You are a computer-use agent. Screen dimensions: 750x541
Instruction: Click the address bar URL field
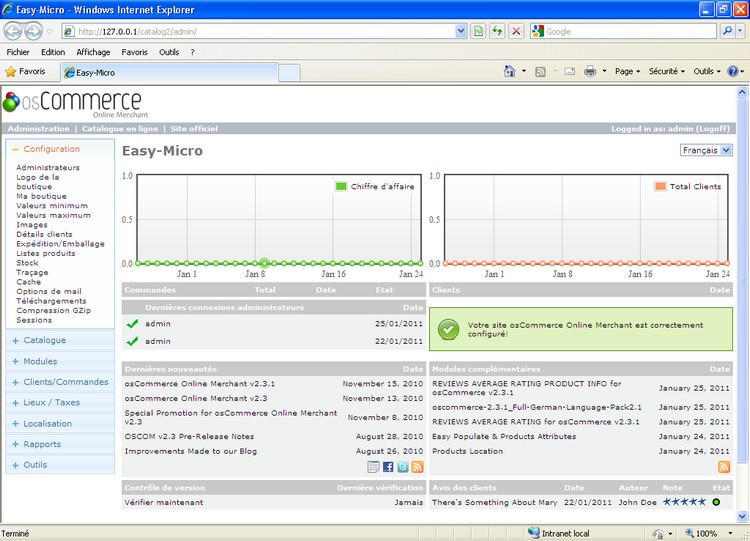click(265, 32)
